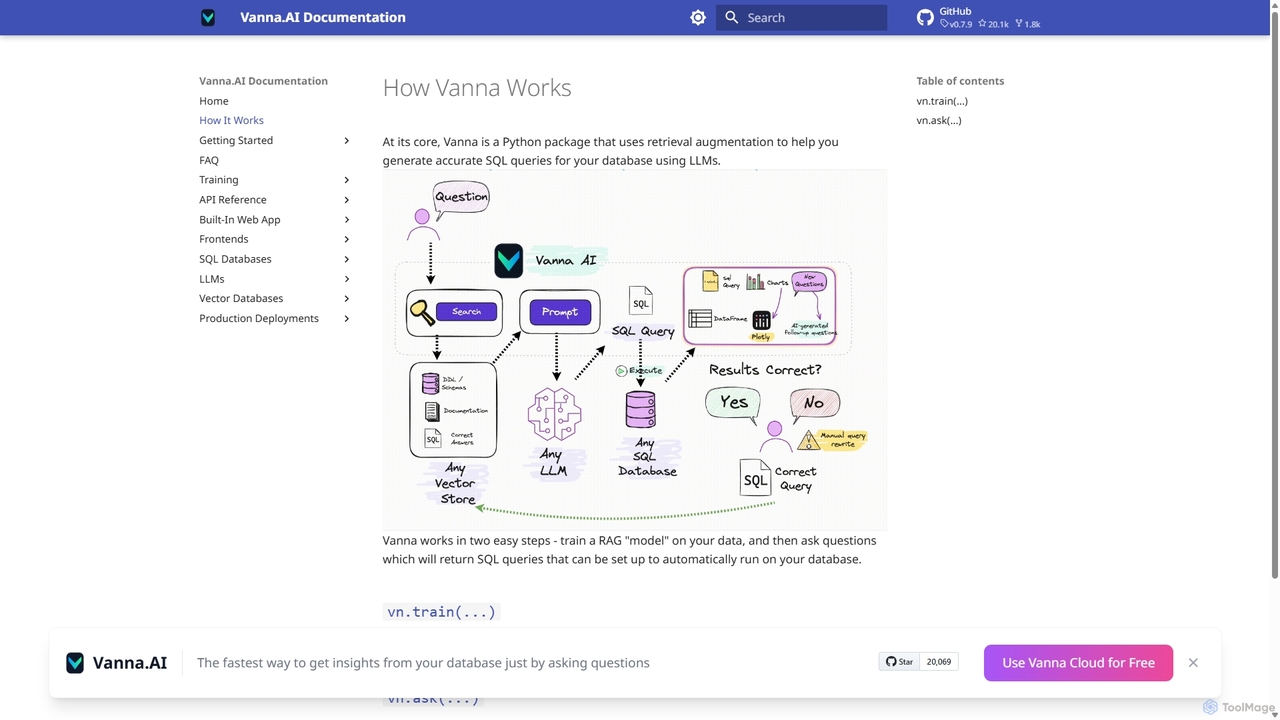This screenshot has width=1280, height=720.
Task: Expand the Frontends chevron
Action: (347, 239)
